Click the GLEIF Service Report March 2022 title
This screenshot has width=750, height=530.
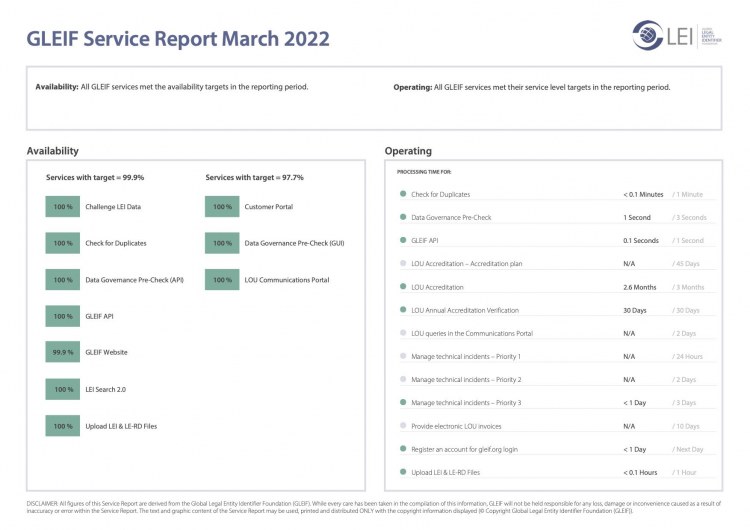(178, 39)
